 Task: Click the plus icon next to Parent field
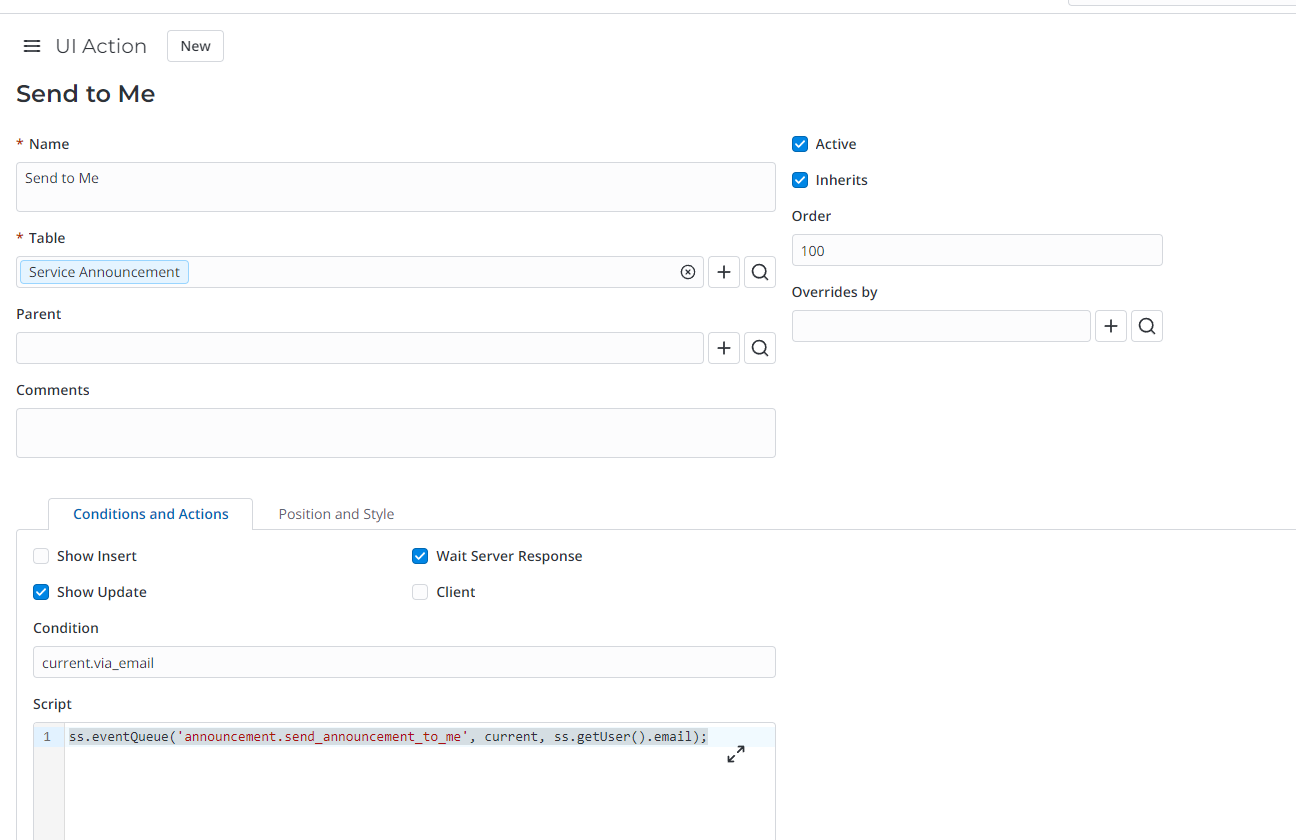(724, 348)
